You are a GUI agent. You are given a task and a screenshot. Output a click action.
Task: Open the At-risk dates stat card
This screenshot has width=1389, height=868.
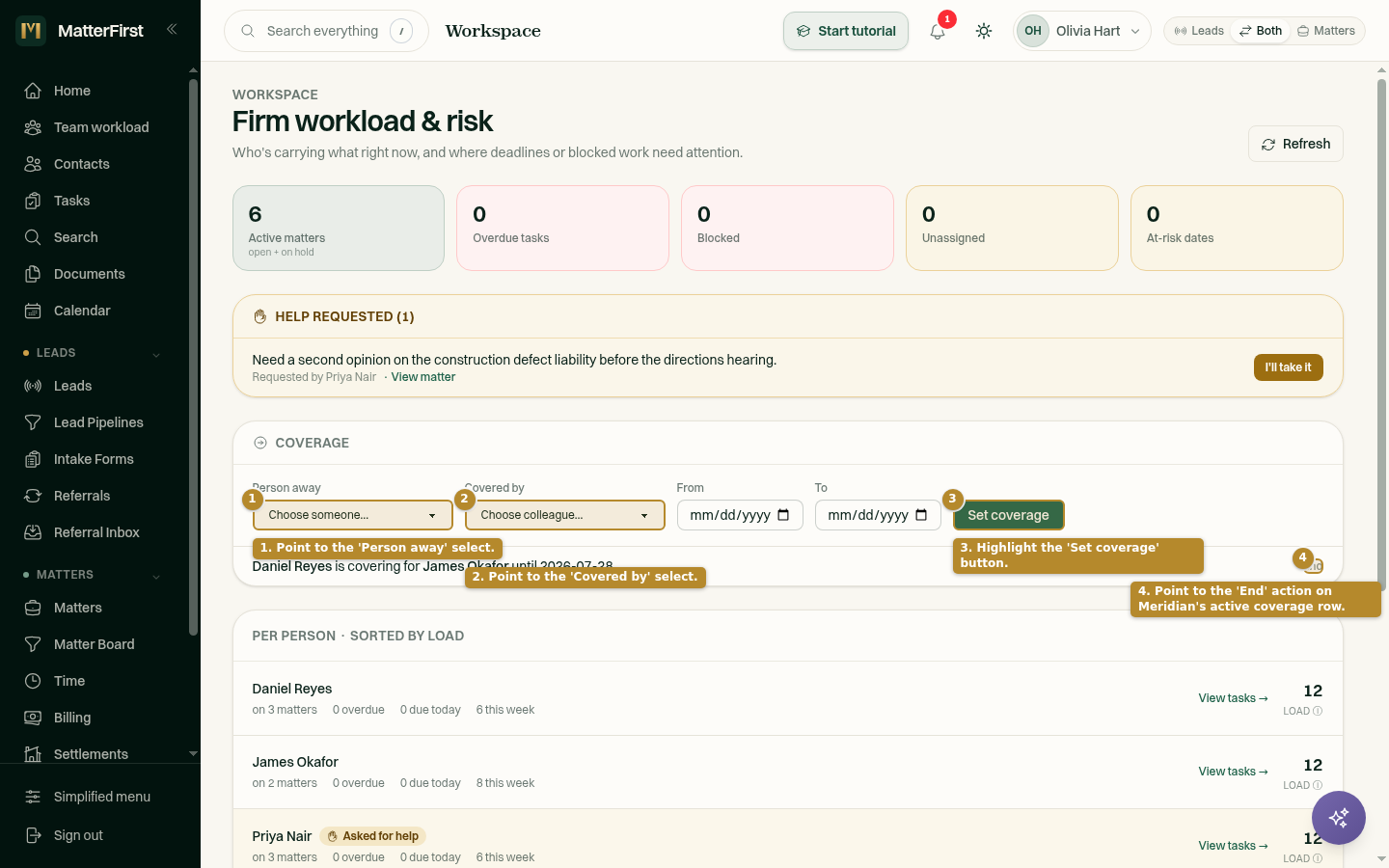1237,229
